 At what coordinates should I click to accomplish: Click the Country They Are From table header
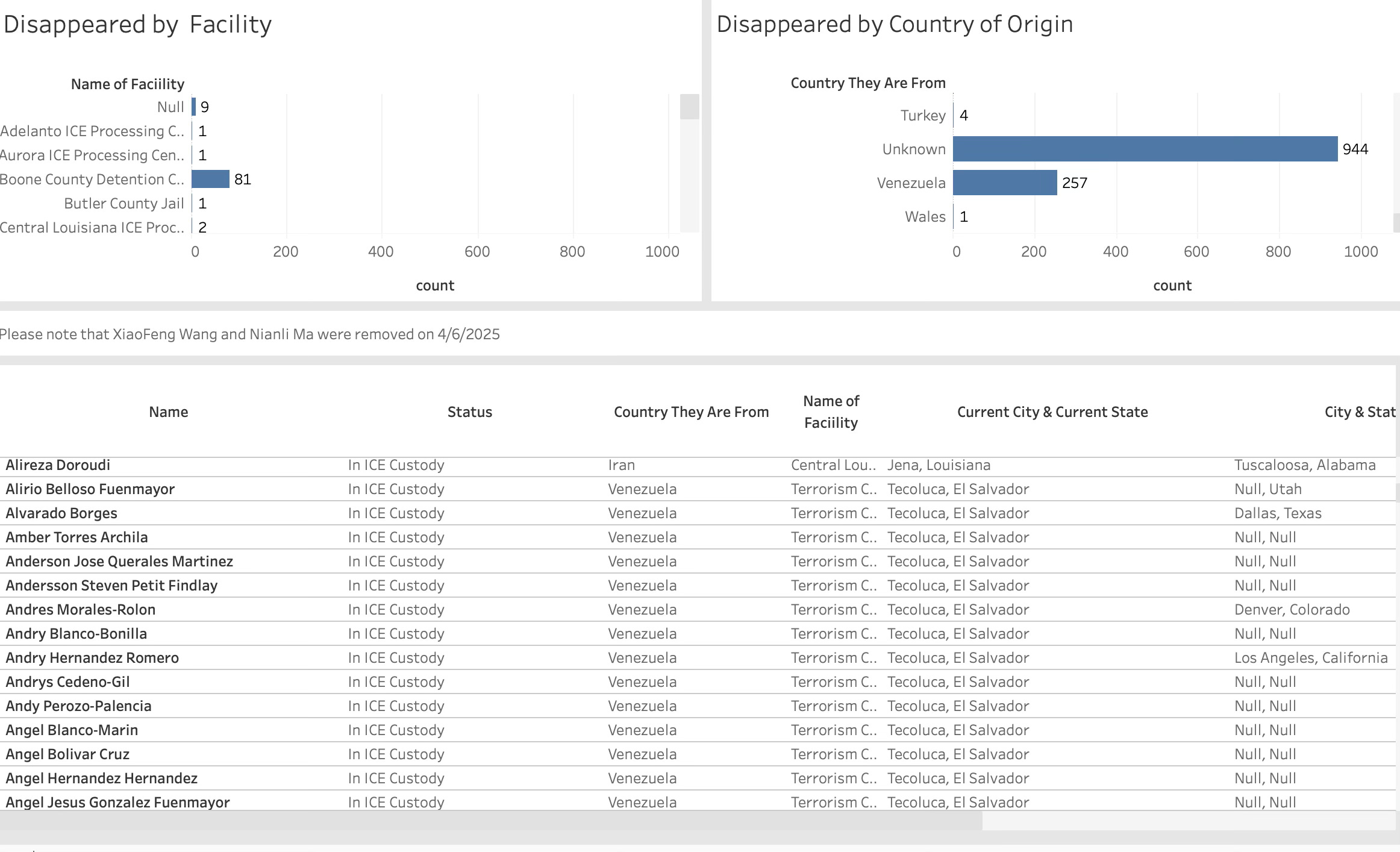[691, 412]
